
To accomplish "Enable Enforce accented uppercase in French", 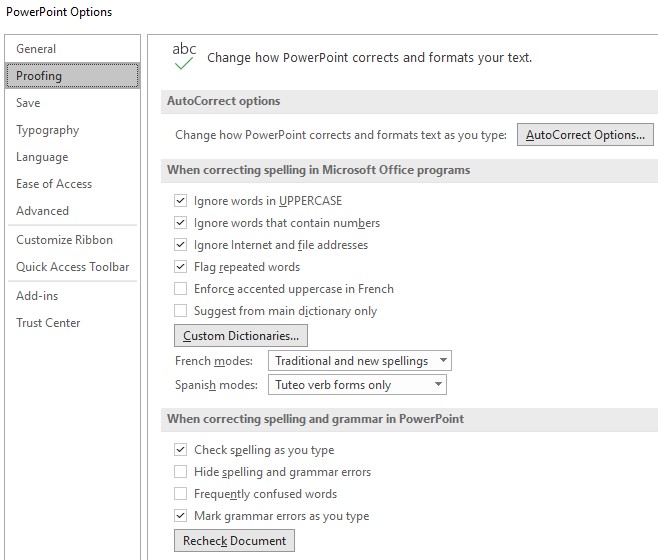I will coord(180,289).
